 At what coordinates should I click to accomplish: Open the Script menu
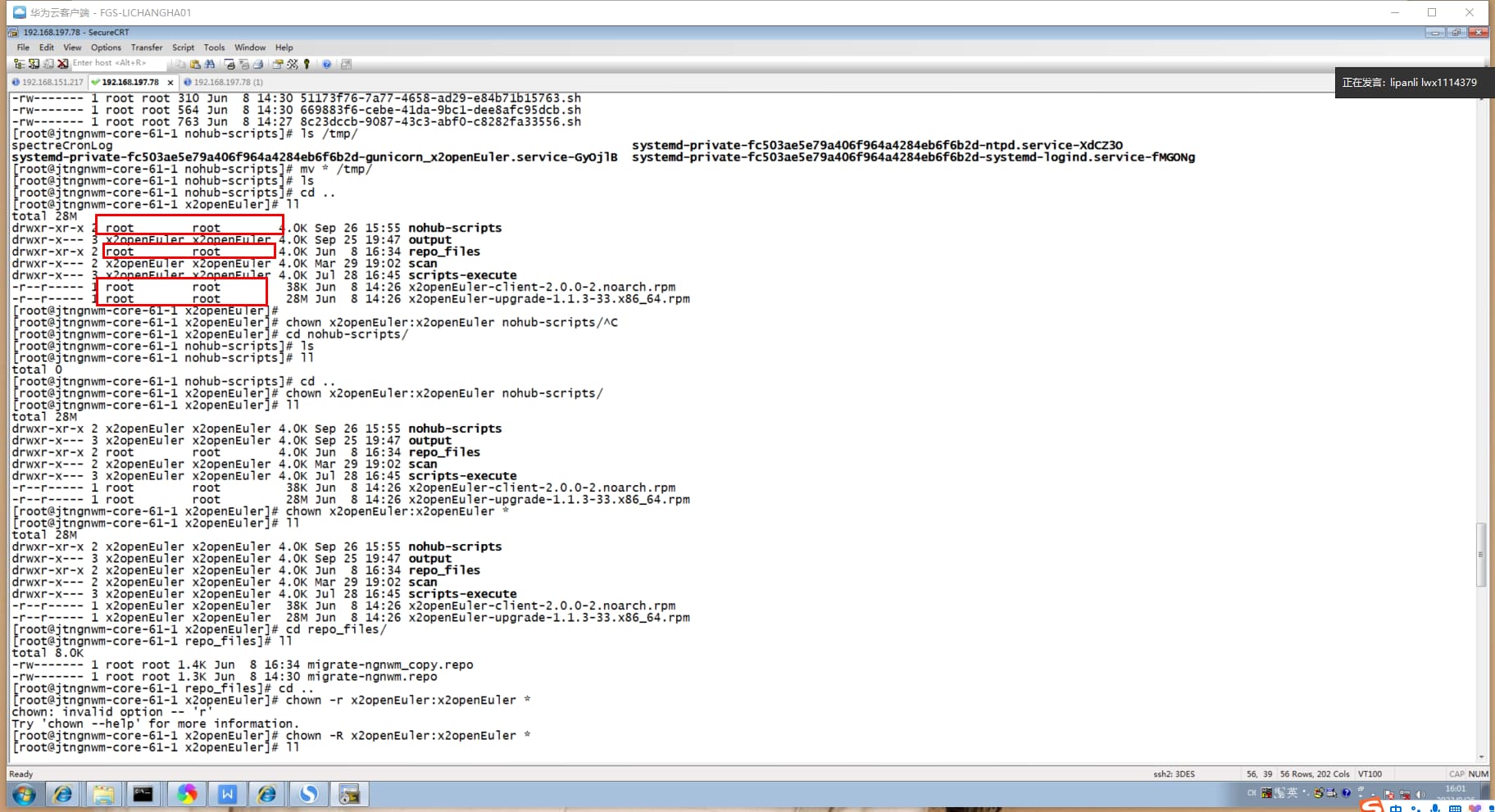pos(183,48)
